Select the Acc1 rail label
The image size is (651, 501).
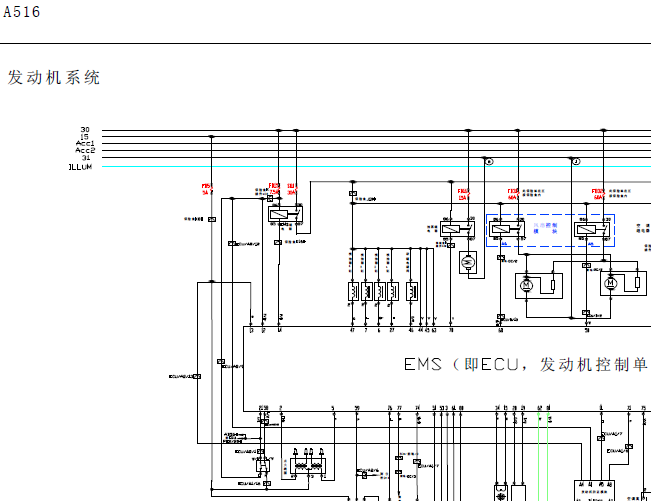point(85,143)
